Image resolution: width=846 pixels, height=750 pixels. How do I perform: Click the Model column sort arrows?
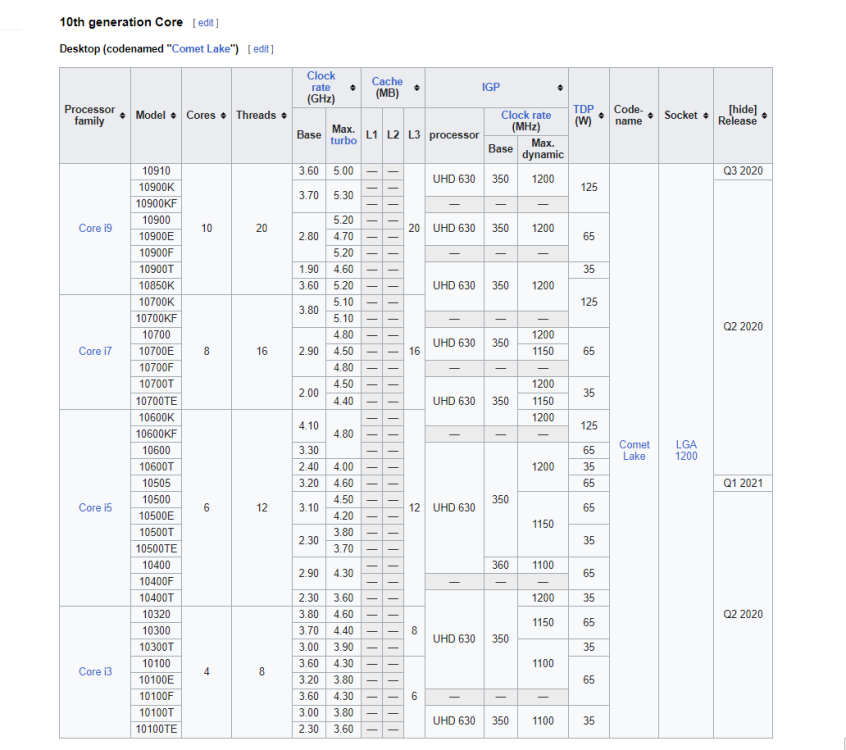pos(174,115)
